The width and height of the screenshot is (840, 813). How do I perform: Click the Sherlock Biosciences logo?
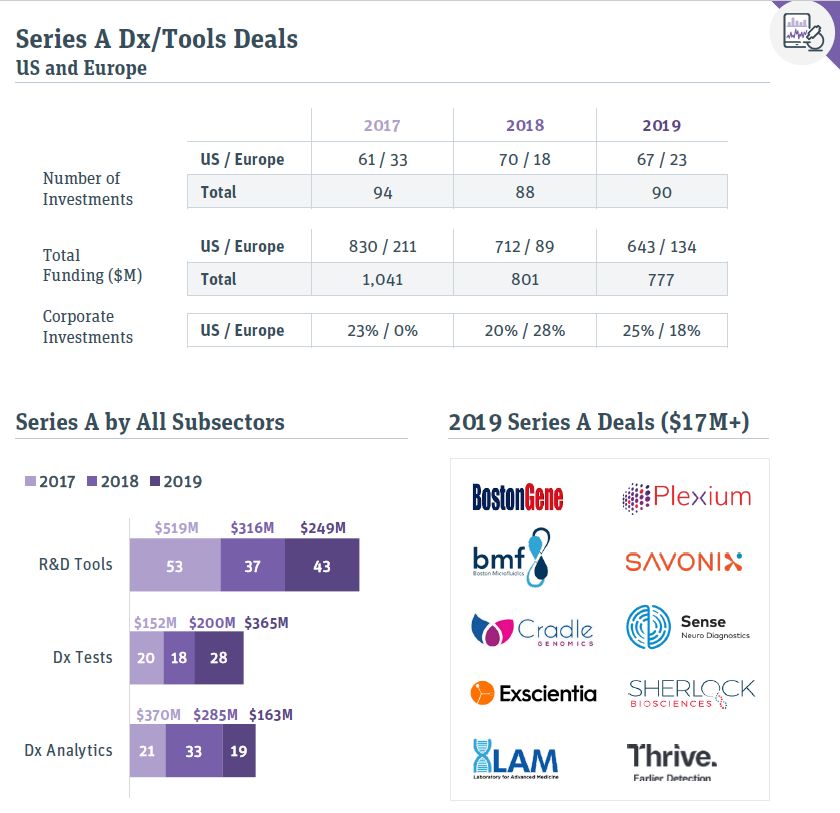point(692,693)
